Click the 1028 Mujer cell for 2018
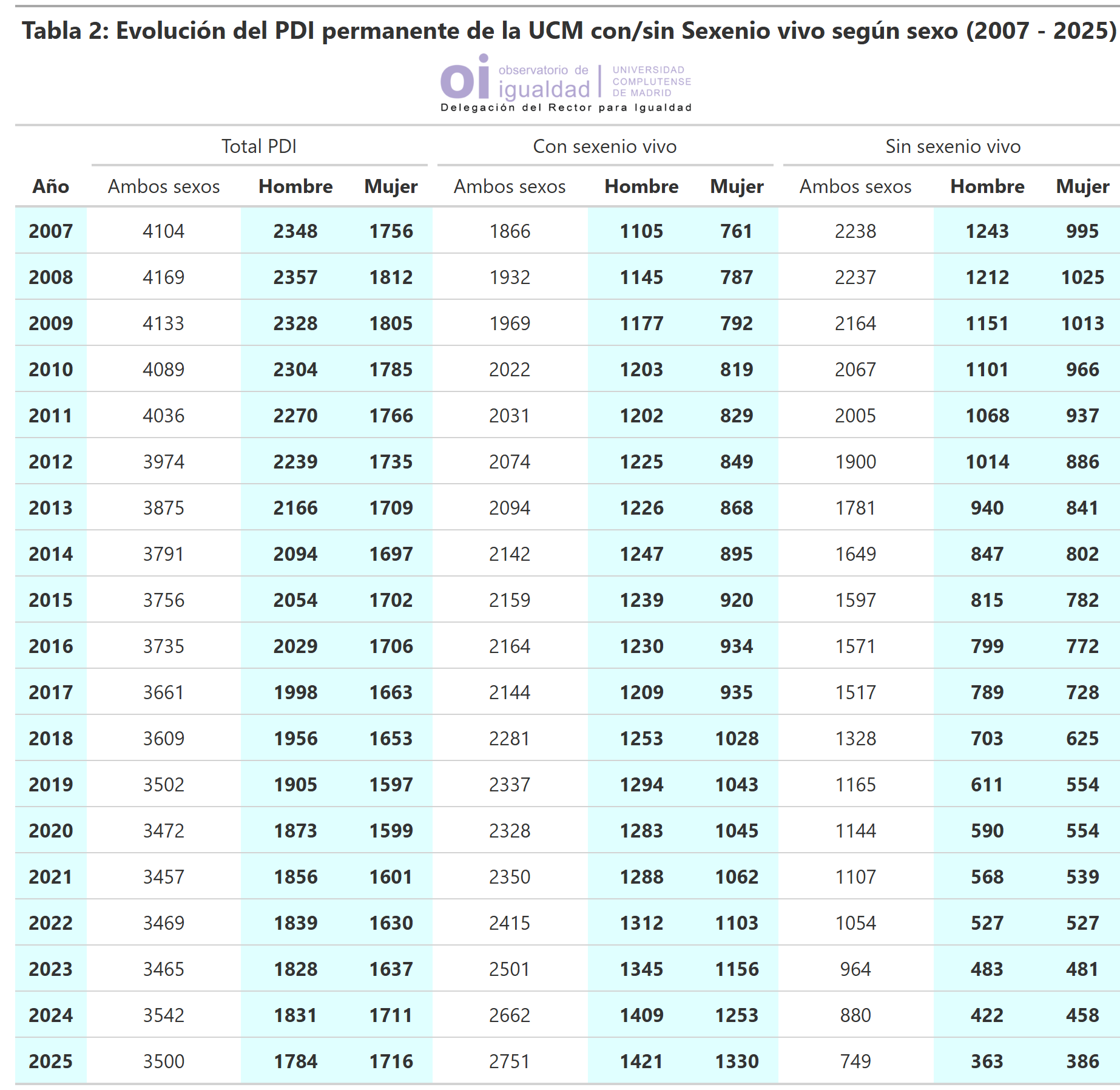The height and width of the screenshot is (1090, 1120). coord(737,739)
